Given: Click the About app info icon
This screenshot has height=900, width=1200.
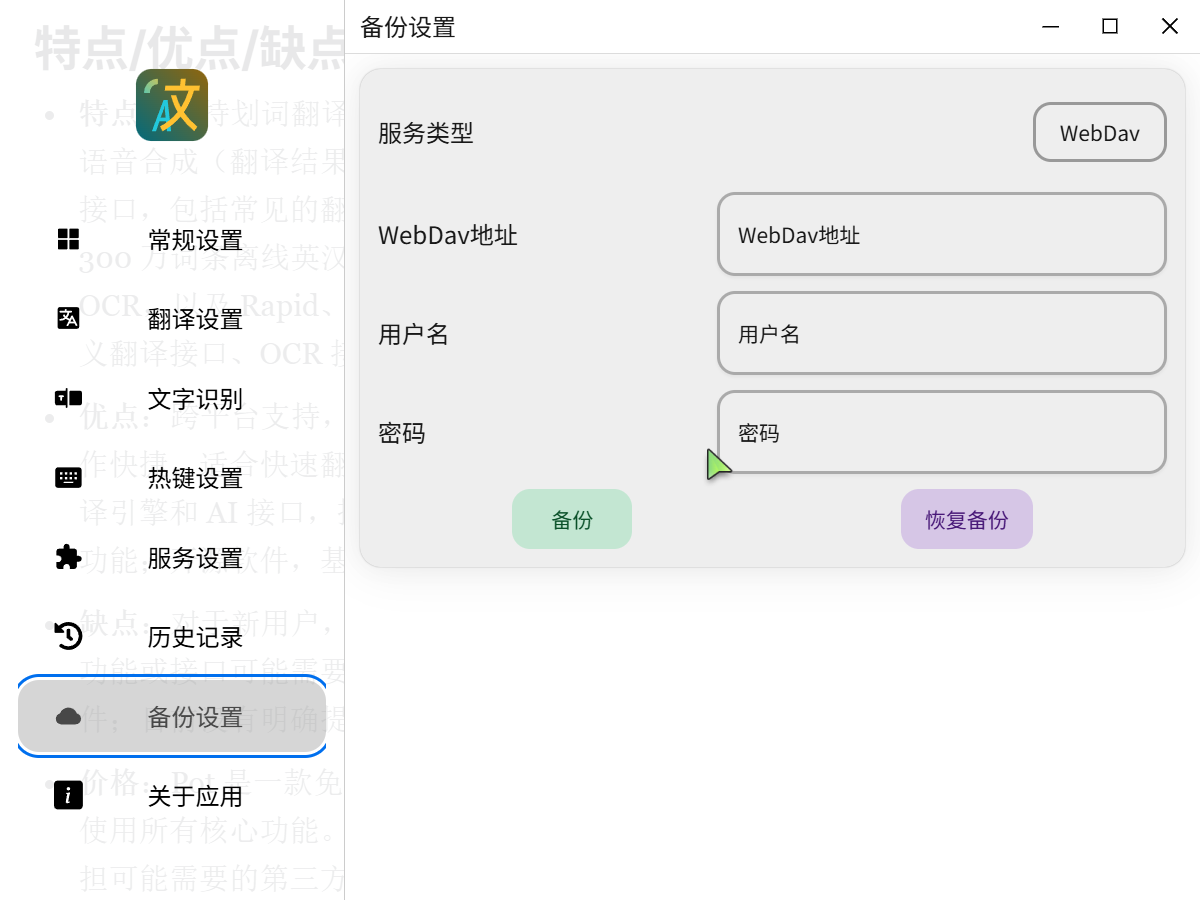Looking at the screenshot, I should (x=68, y=795).
